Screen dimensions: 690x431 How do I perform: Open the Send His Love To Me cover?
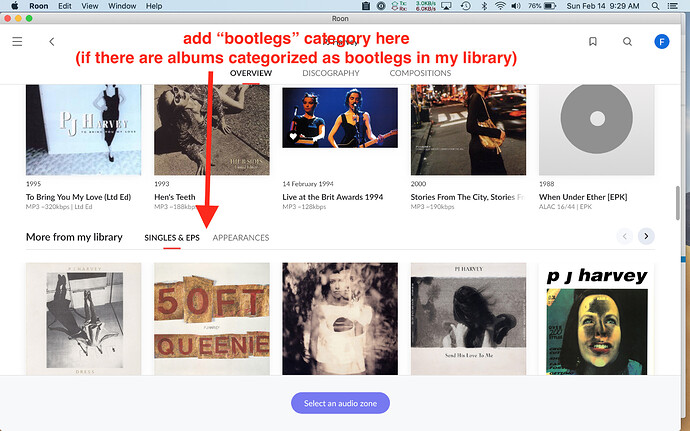point(468,319)
